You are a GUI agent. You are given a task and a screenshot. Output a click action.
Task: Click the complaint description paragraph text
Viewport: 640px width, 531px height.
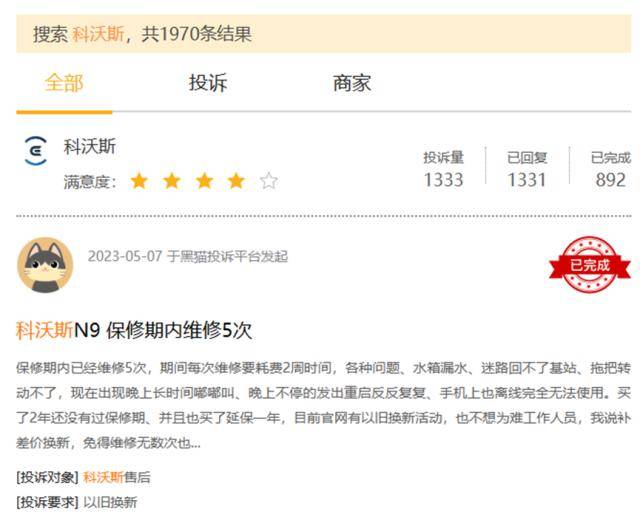(x=324, y=405)
